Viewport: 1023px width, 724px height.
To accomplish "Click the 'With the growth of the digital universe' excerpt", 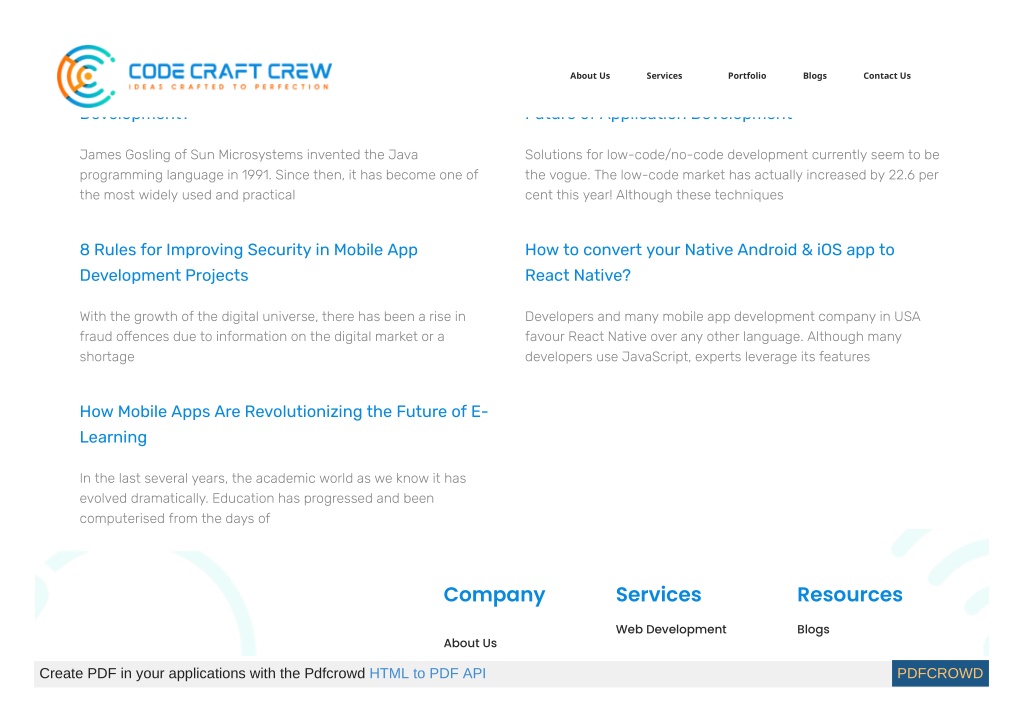I will click(x=273, y=337).
